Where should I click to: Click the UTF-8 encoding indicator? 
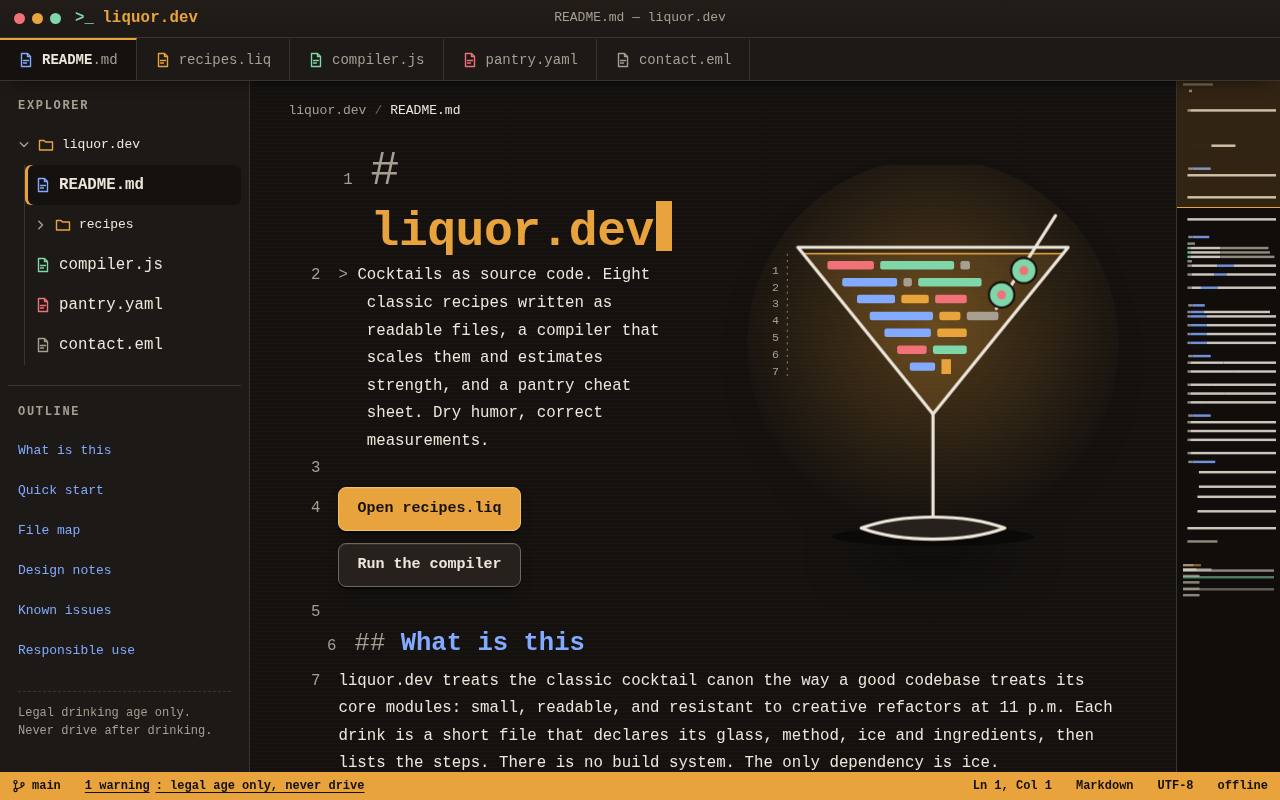pos(1175,786)
